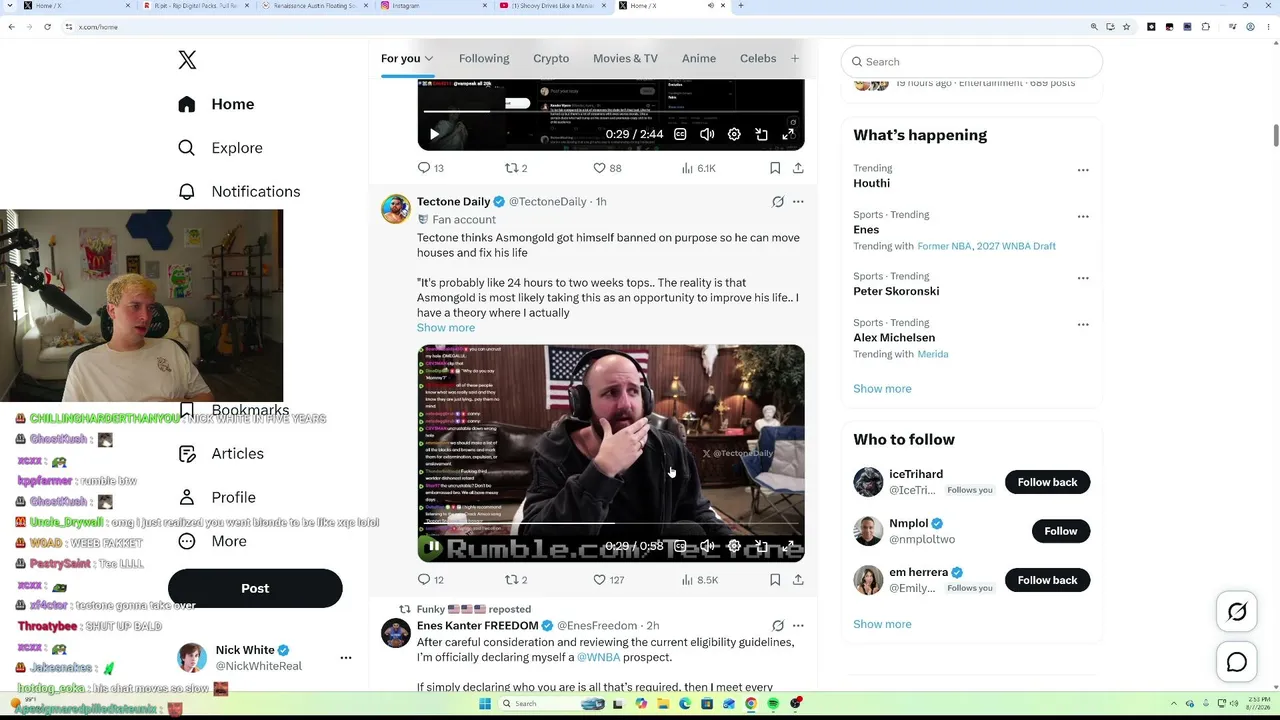Repost the post with 88 likes
Image resolution: width=1280 pixels, height=720 pixels.
[x=516, y=168]
